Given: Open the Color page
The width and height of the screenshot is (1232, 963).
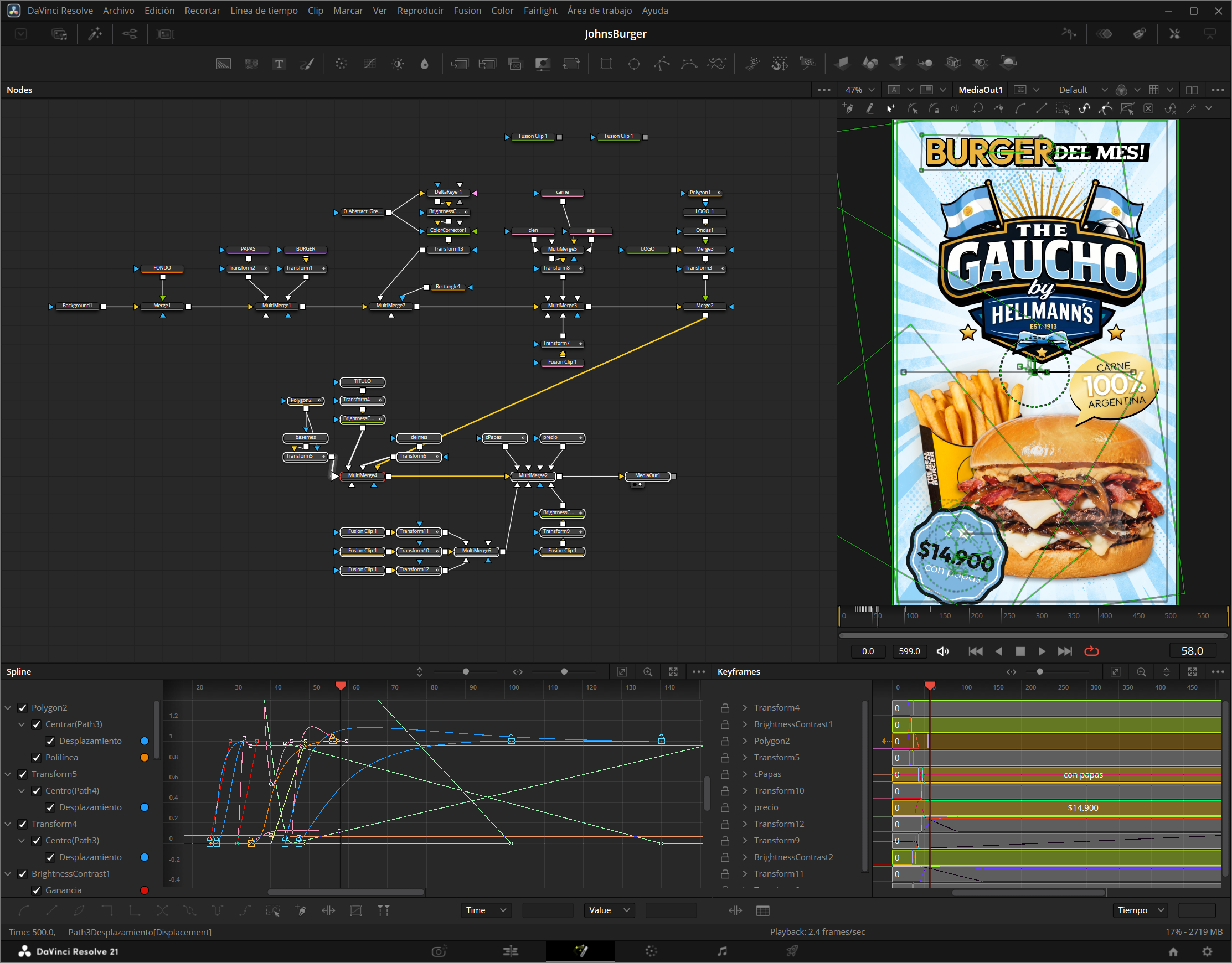Looking at the screenshot, I should (x=651, y=951).
